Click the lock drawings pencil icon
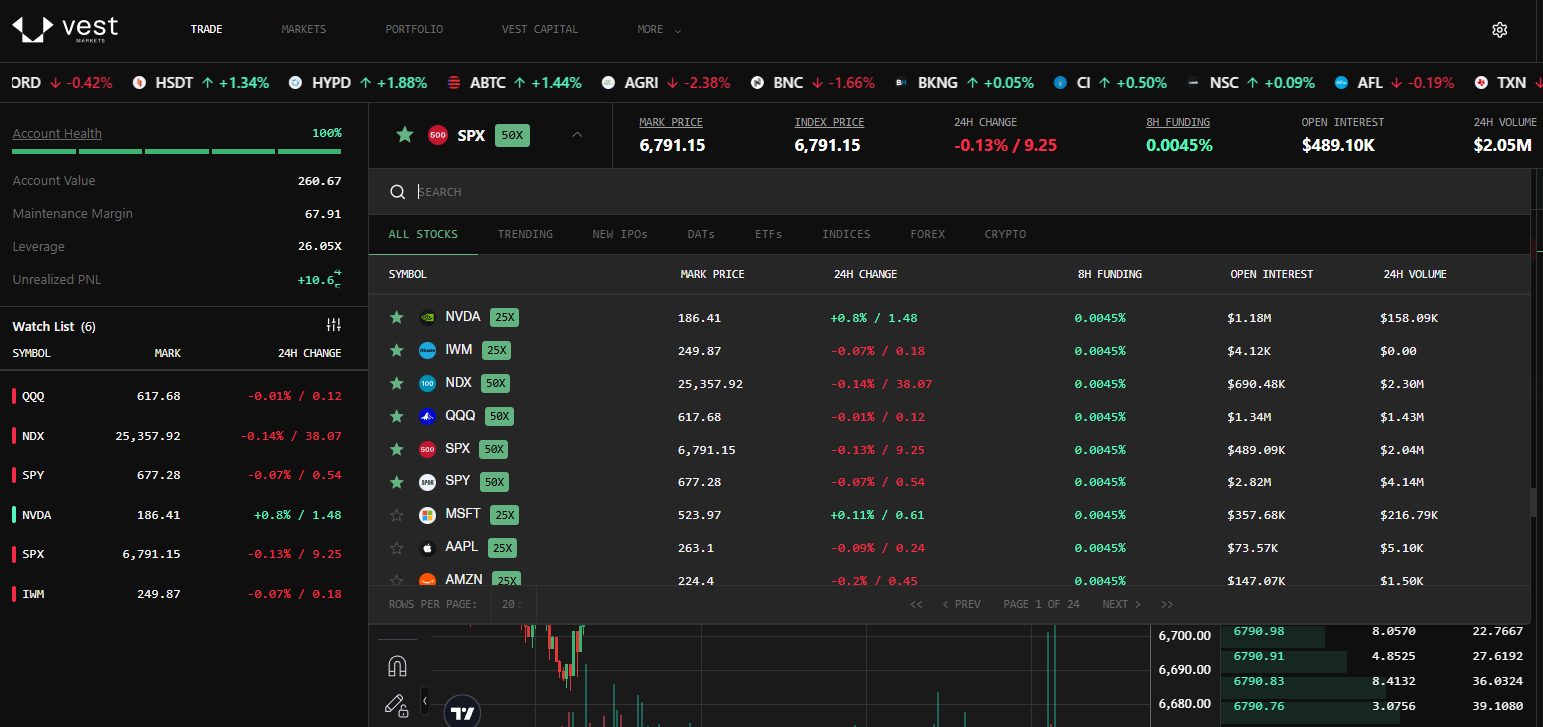Viewport: 1543px width, 727px height. (397, 705)
